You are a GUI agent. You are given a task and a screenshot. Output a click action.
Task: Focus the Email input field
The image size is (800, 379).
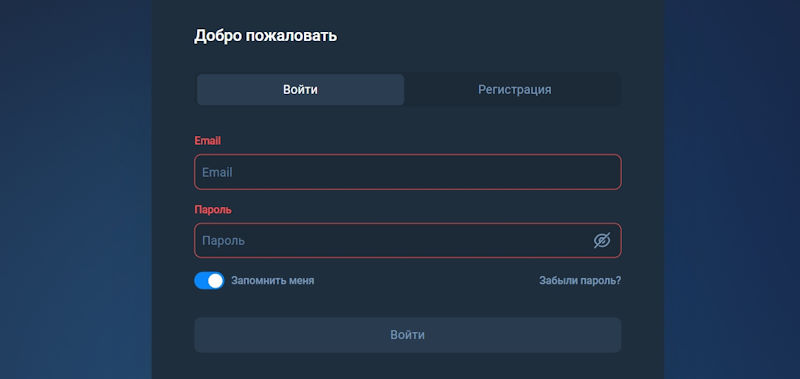point(408,172)
